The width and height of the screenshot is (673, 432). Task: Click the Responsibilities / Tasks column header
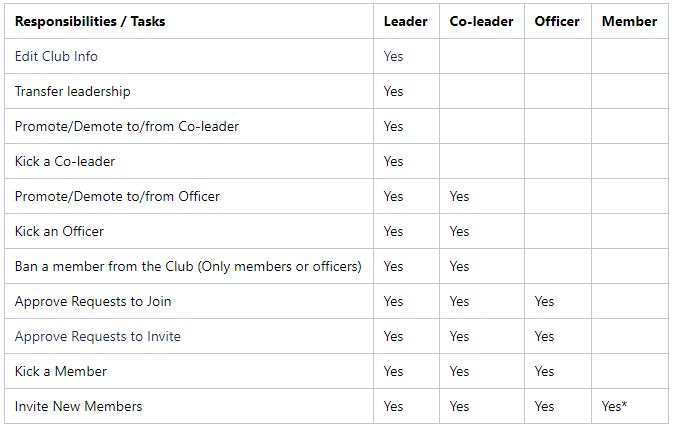point(90,21)
